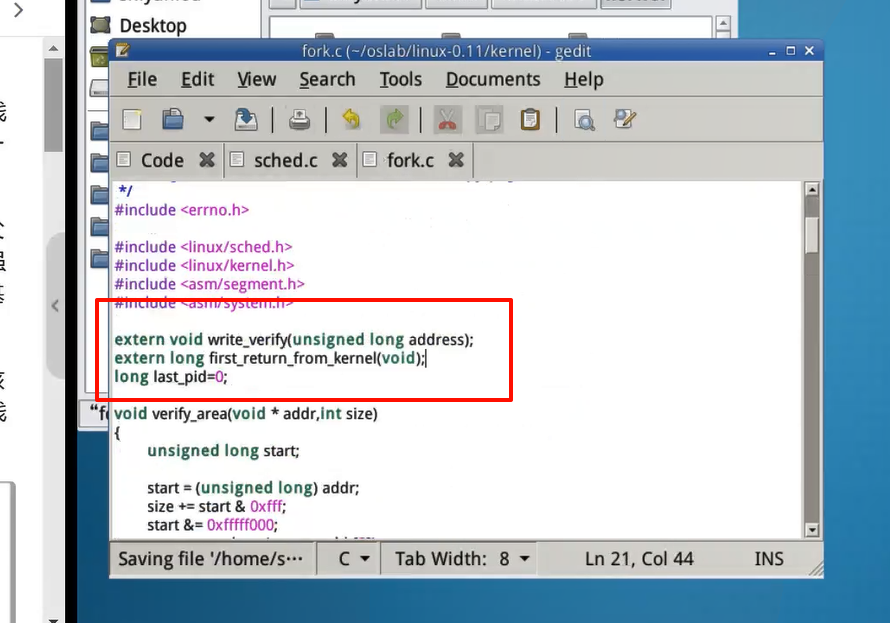The height and width of the screenshot is (623, 890).
Task: Click the Redo arrow icon
Action: [x=395, y=120]
